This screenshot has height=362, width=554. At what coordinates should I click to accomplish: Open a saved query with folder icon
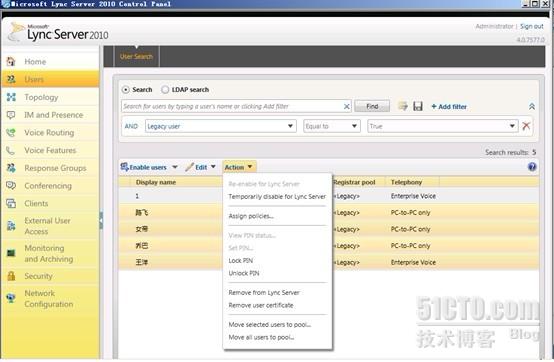(x=403, y=106)
